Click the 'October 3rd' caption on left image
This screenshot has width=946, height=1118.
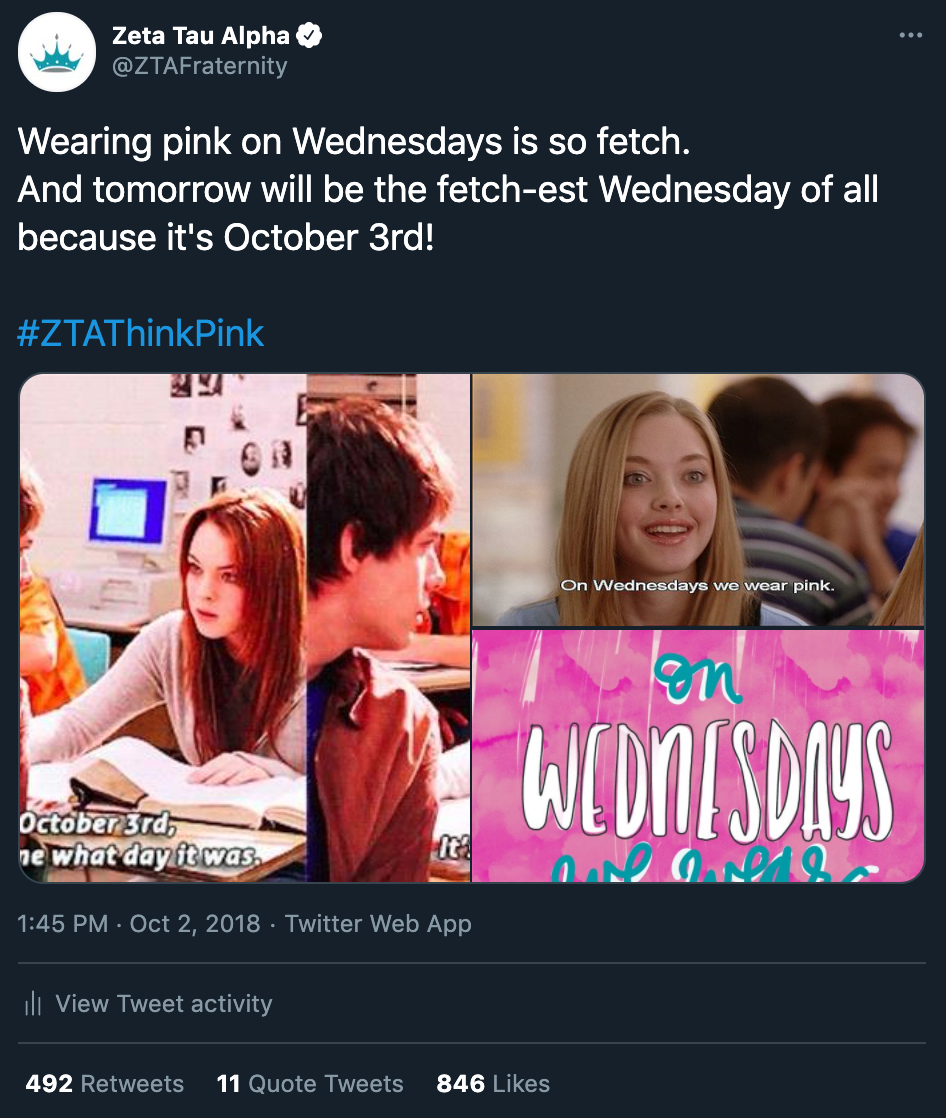pos(97,824)
